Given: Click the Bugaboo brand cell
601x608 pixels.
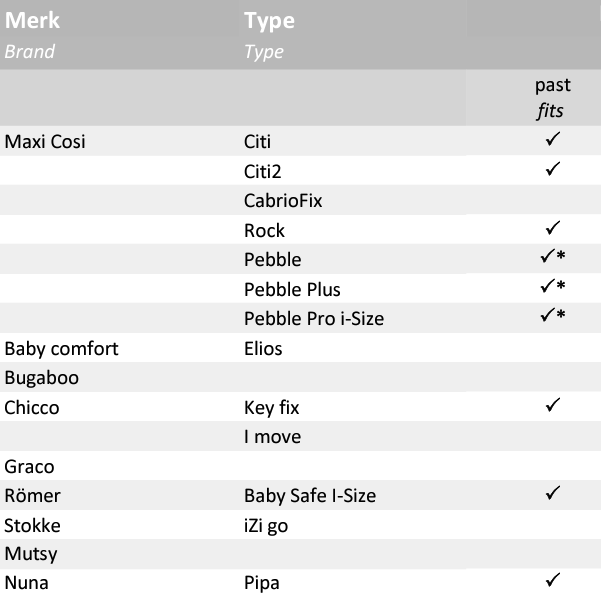Looking at the screenshot, I should click(x=41, y=378).
